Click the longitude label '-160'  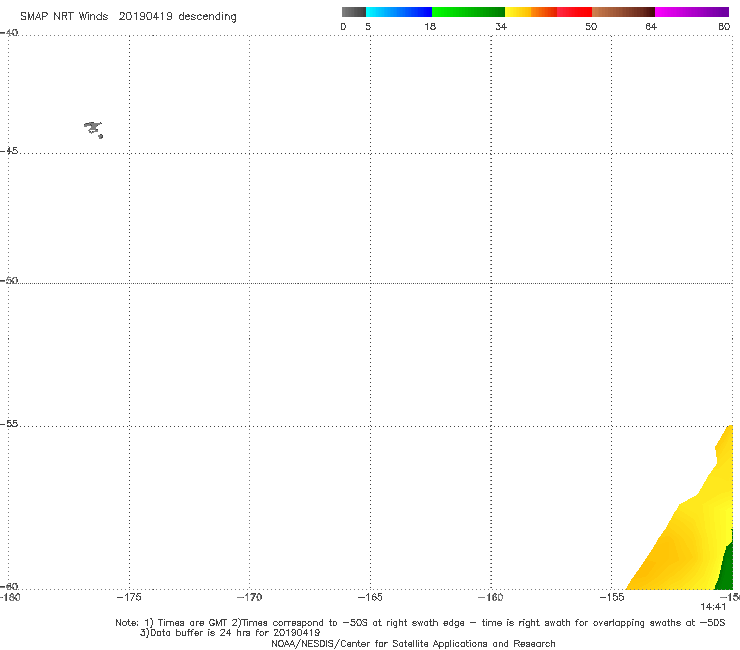click(x=491, y=598)
